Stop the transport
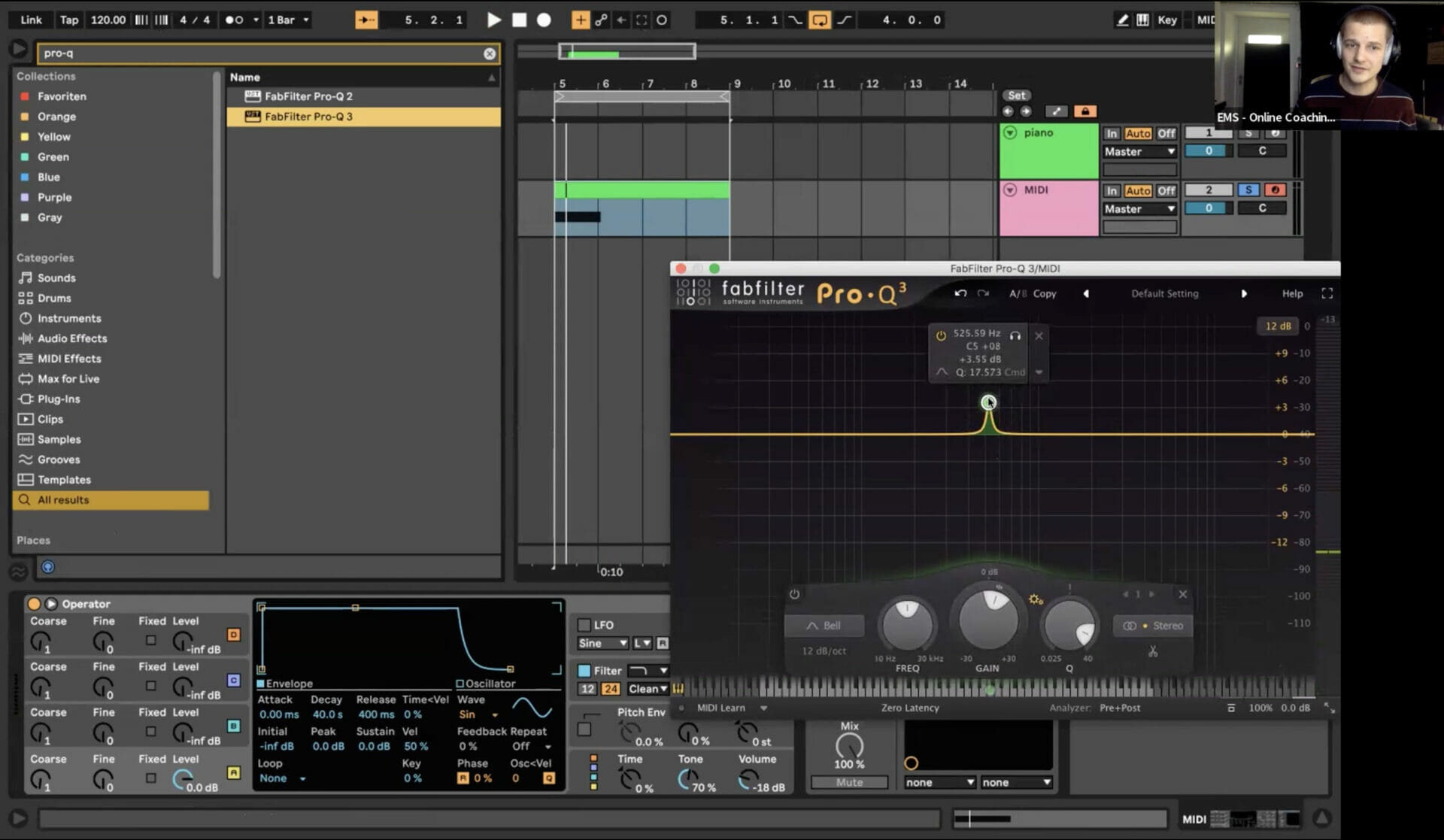The width and height of the screenshot is (1444, 840). click(519, 20)
